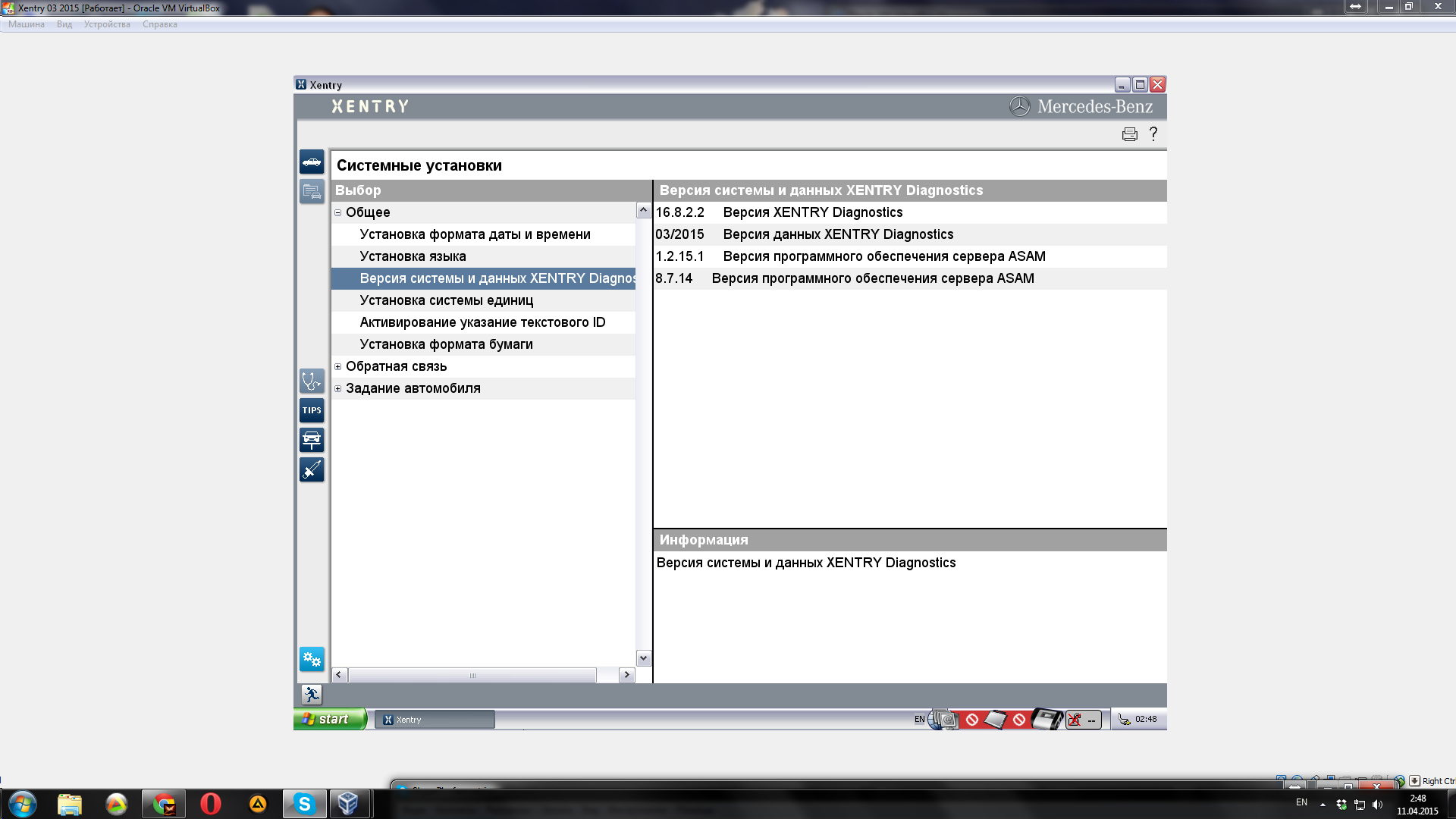Open AIMP player from host taskbar
The width and height of the screenshot is (1456, 819).
pos(258,804)
